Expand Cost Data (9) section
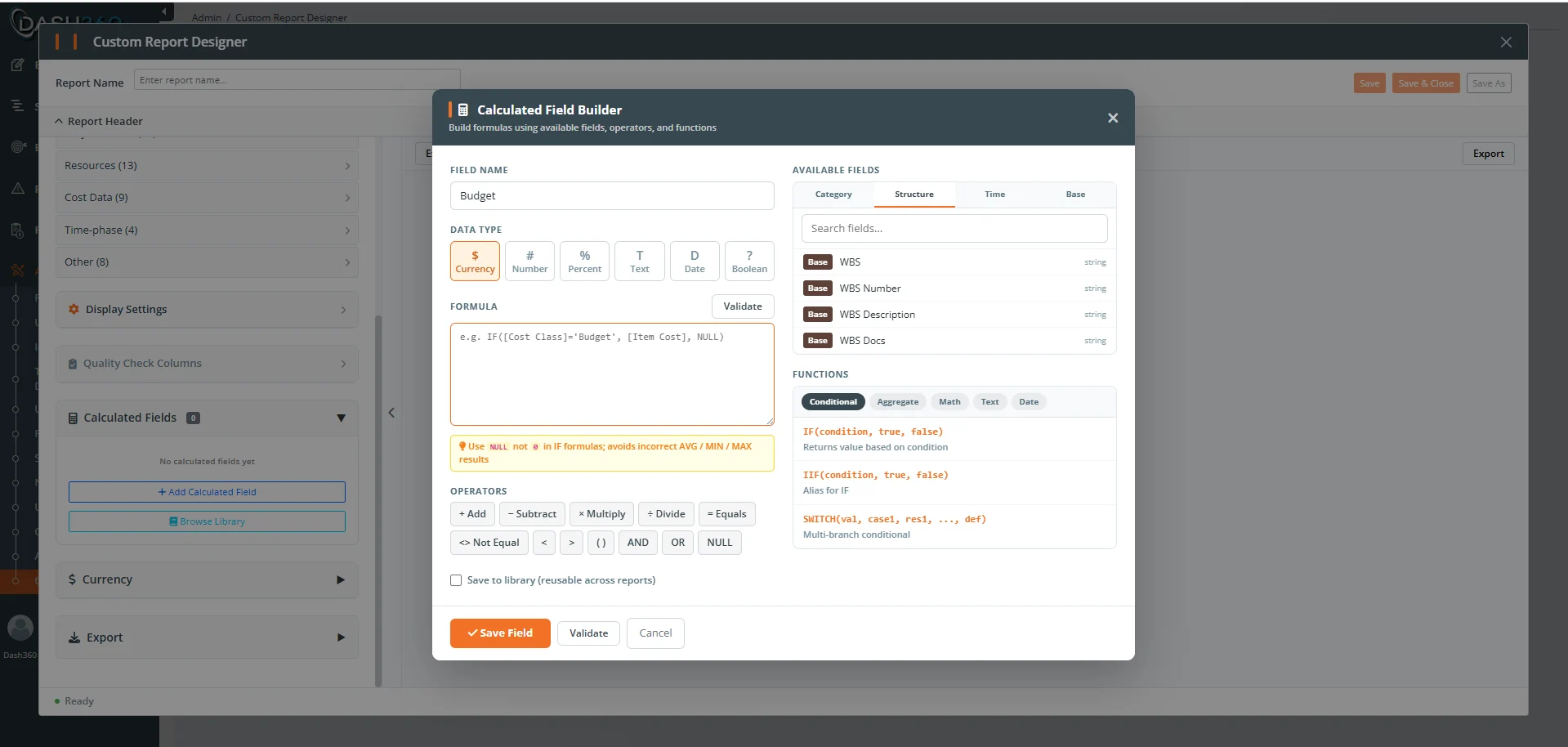 (207, 198)
